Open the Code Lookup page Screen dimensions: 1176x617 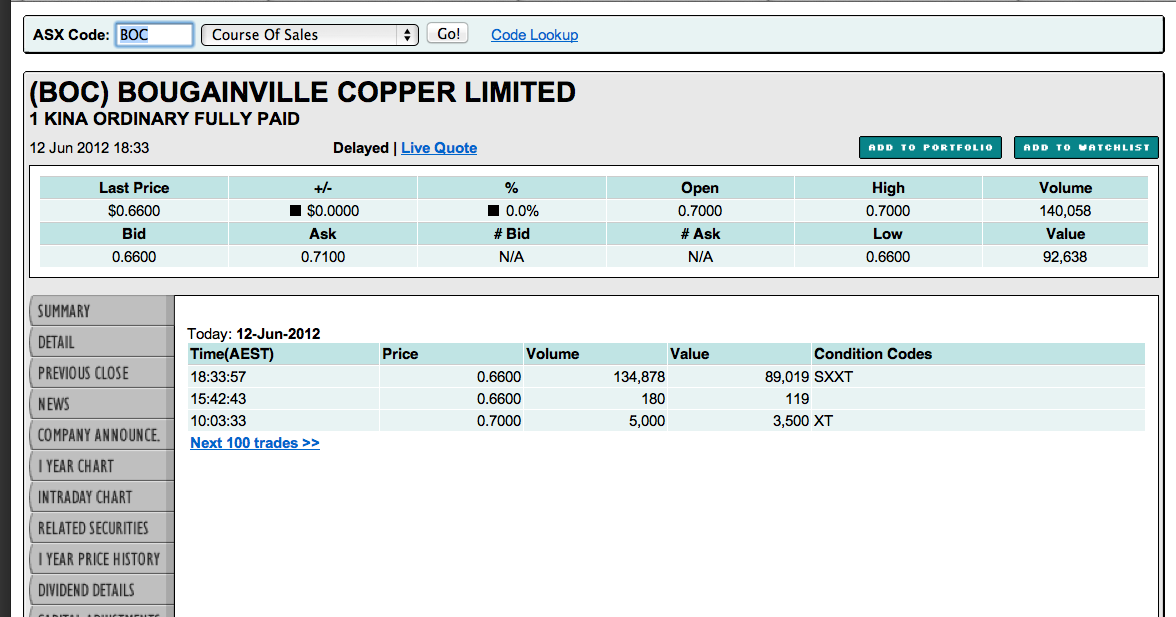click(x=534, y=34)
